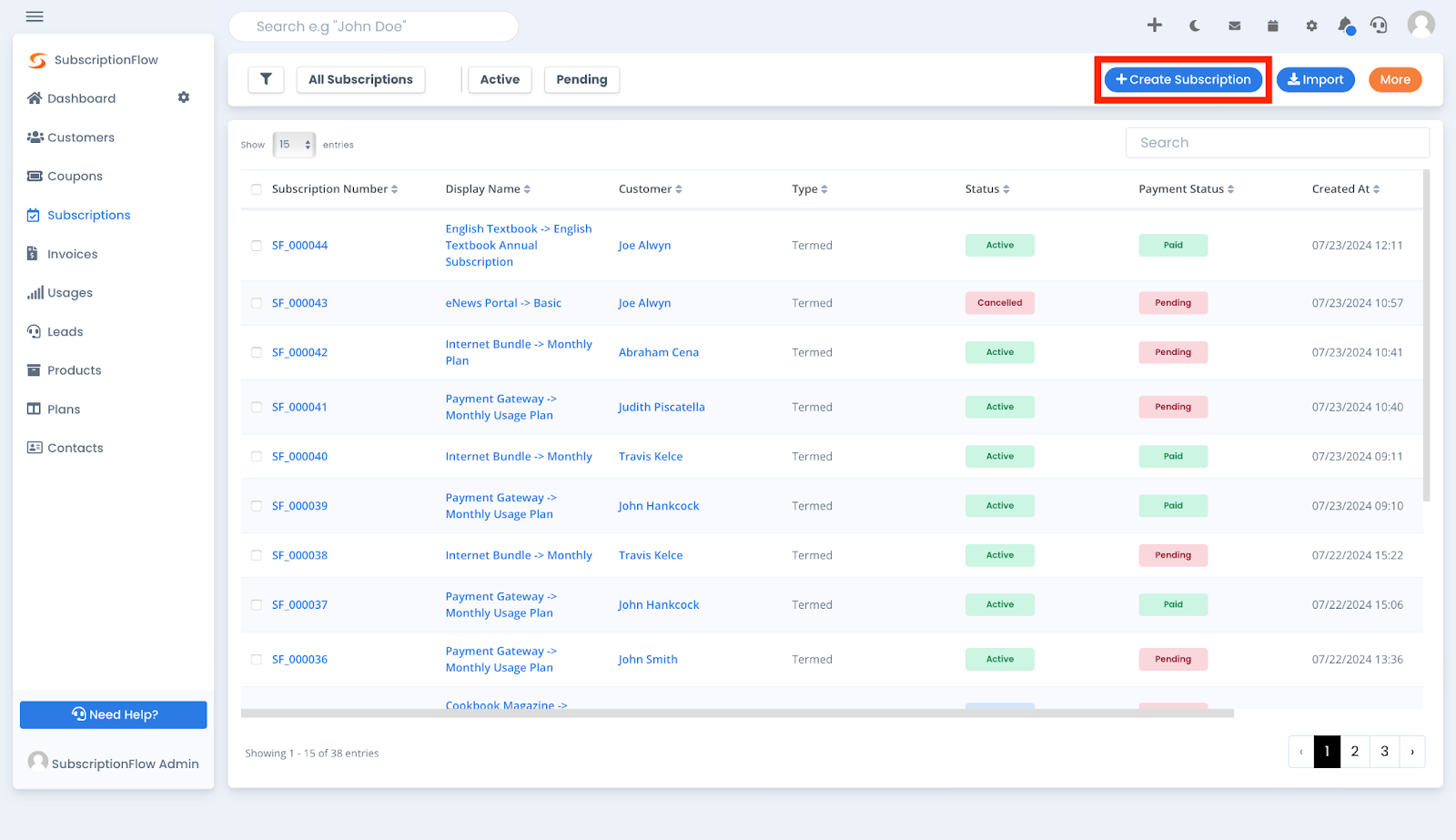Open the user avatar profile icon
The image size is (1456, 840).
click(x=1421, y=25)
